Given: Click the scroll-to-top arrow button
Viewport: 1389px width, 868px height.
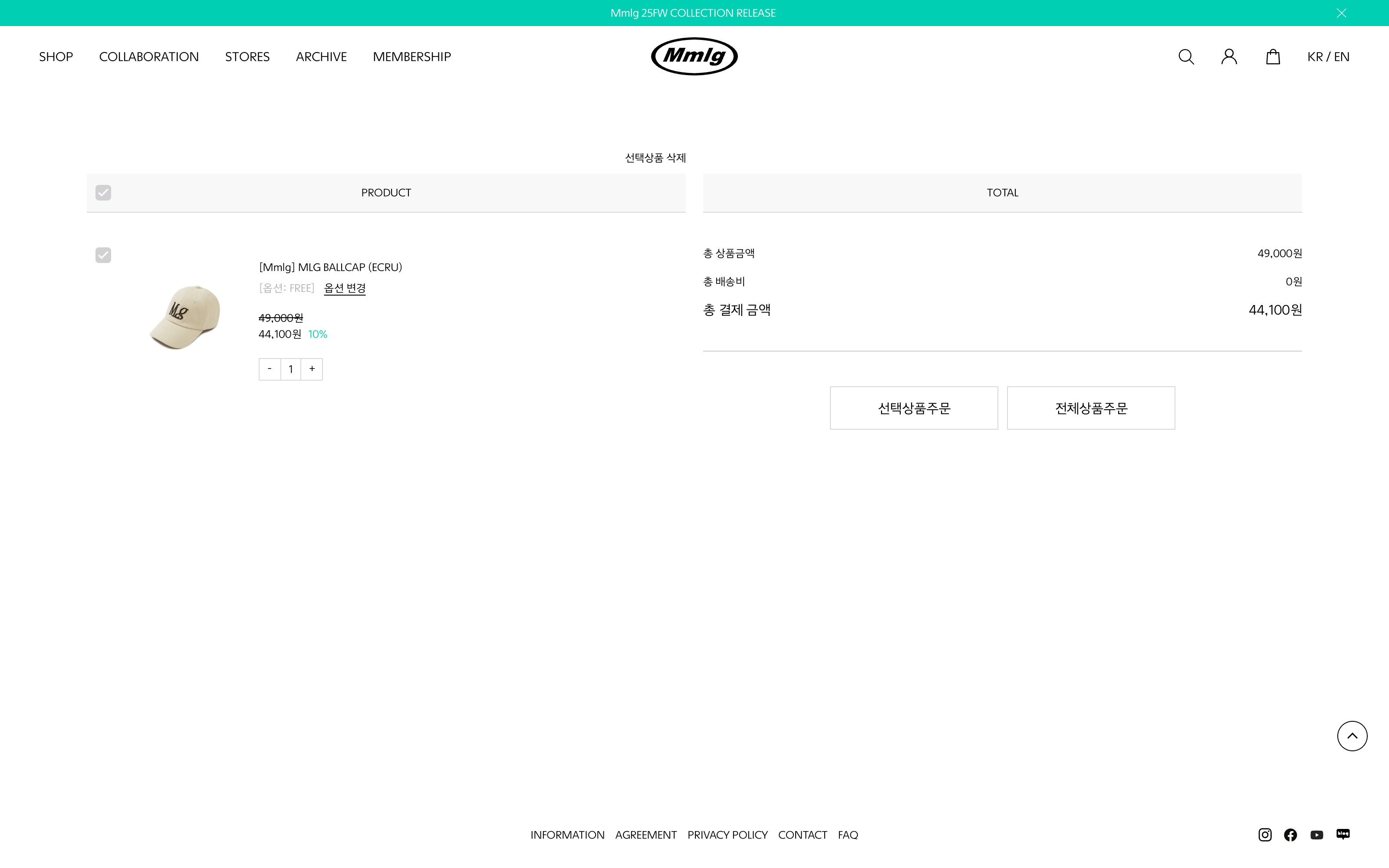Looking at the screenshot, I should [x=1352, y=736].
